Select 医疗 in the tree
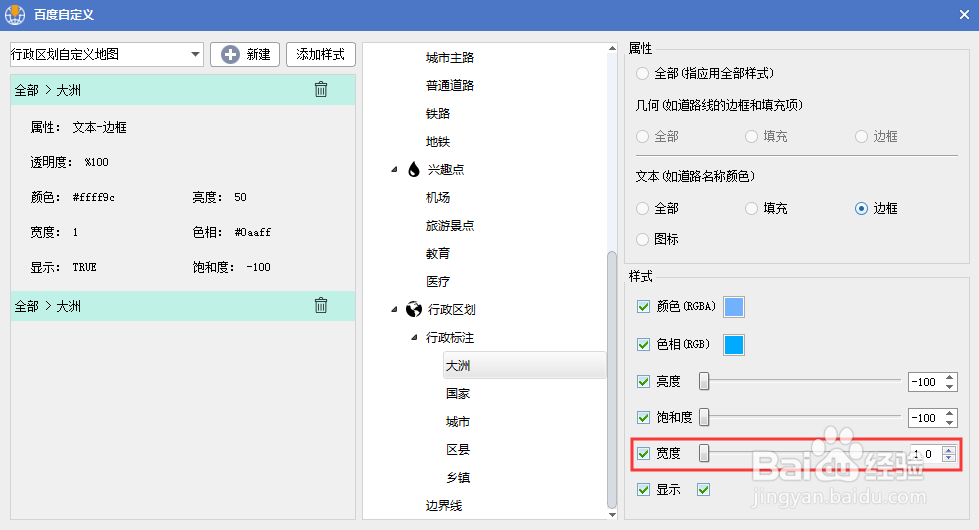 pyautogui.click(x=438, y=282)
